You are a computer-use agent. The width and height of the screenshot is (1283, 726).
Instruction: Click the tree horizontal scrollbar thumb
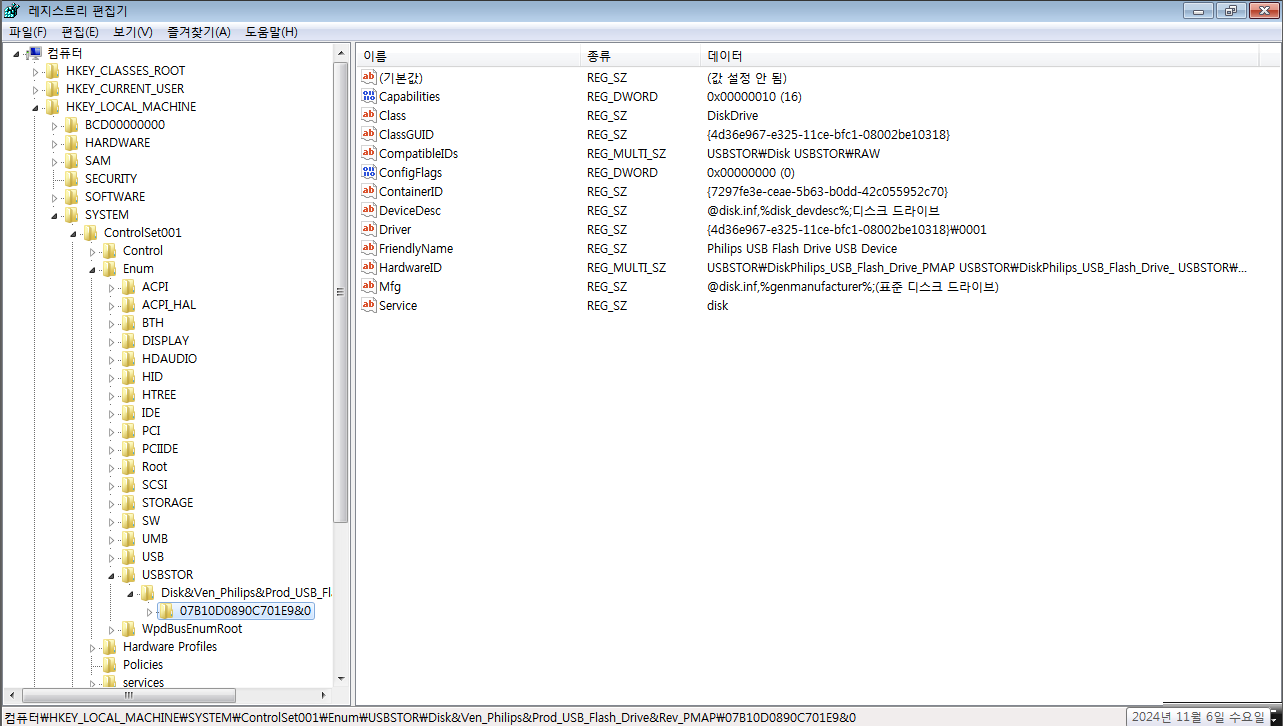[x=129, y=695]
